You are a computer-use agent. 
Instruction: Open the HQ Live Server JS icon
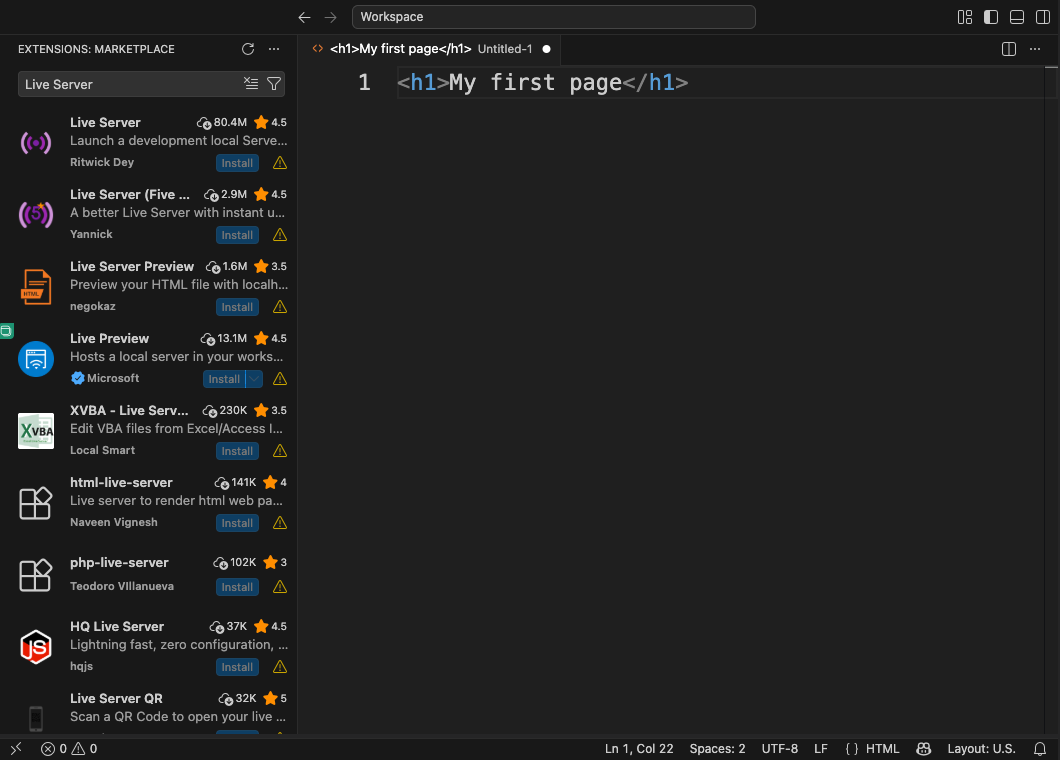coord(36,647)
